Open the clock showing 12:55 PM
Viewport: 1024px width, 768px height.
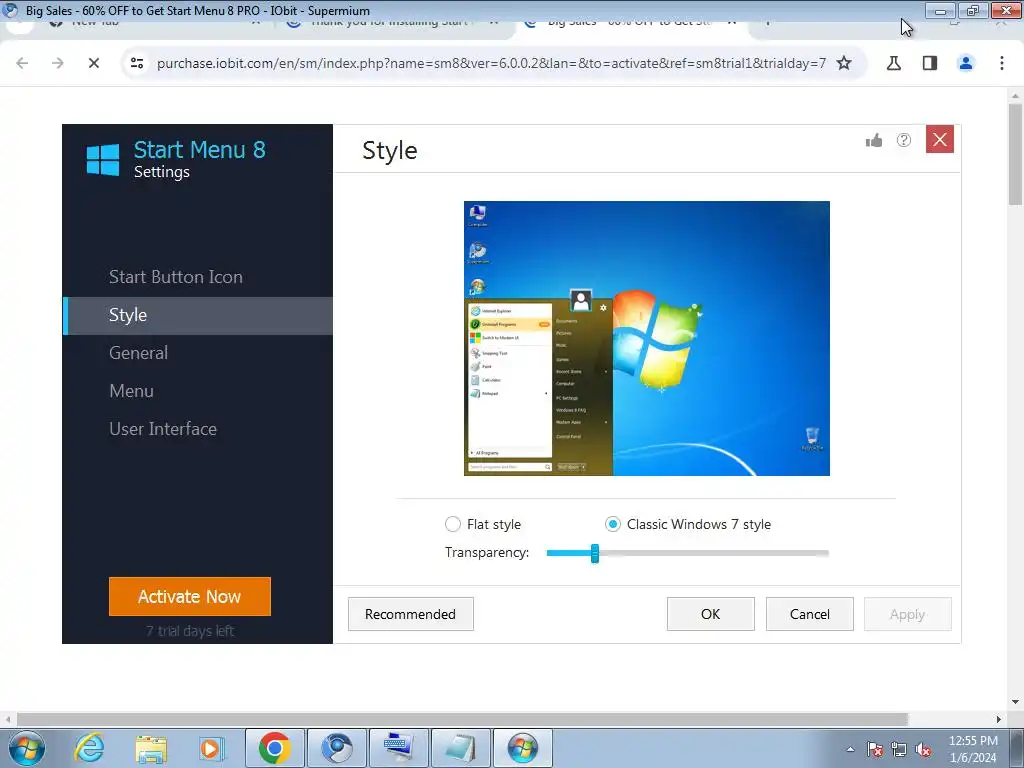[973, 749]
